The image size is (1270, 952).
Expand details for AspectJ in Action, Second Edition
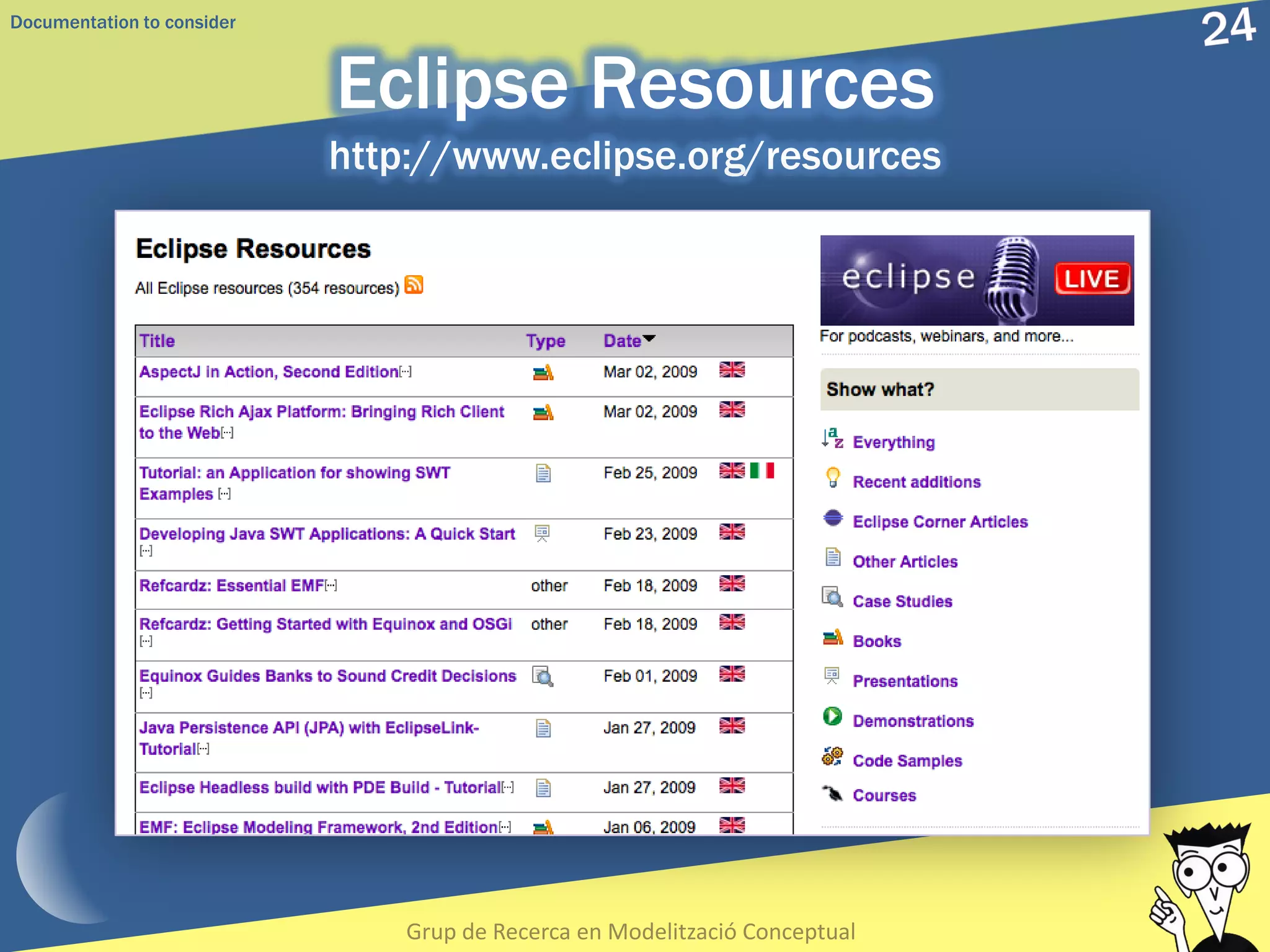click(x=406, y=372)
